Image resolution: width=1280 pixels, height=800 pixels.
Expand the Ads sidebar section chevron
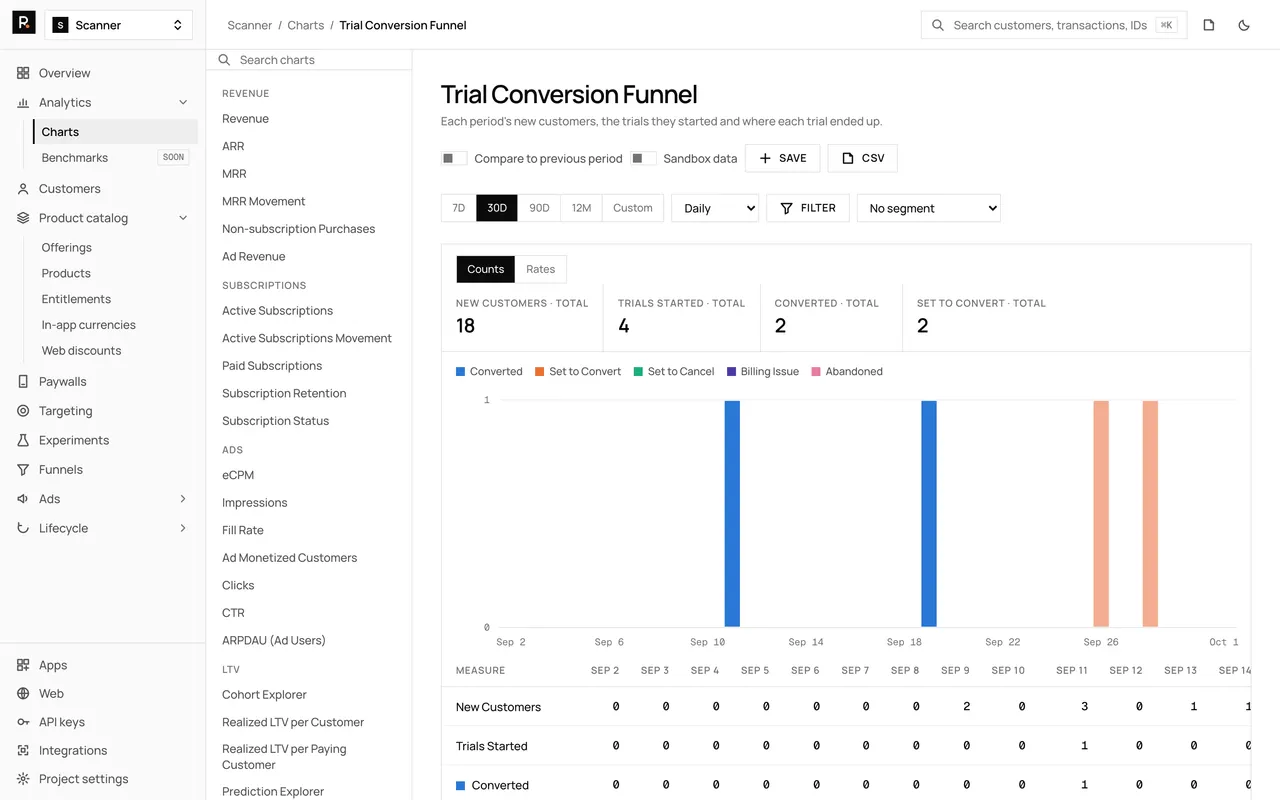pos(183,498)
